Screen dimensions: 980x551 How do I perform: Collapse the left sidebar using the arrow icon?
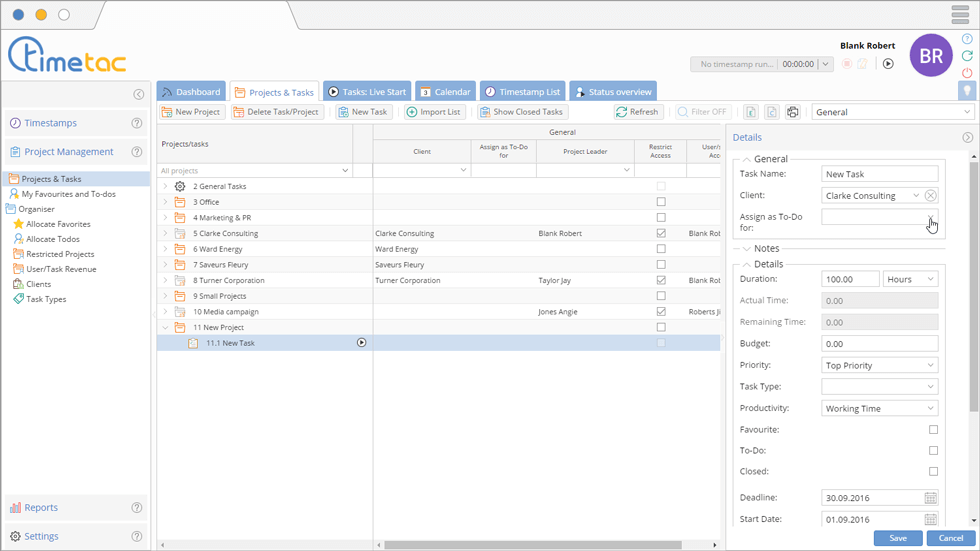tap(139, 94)
